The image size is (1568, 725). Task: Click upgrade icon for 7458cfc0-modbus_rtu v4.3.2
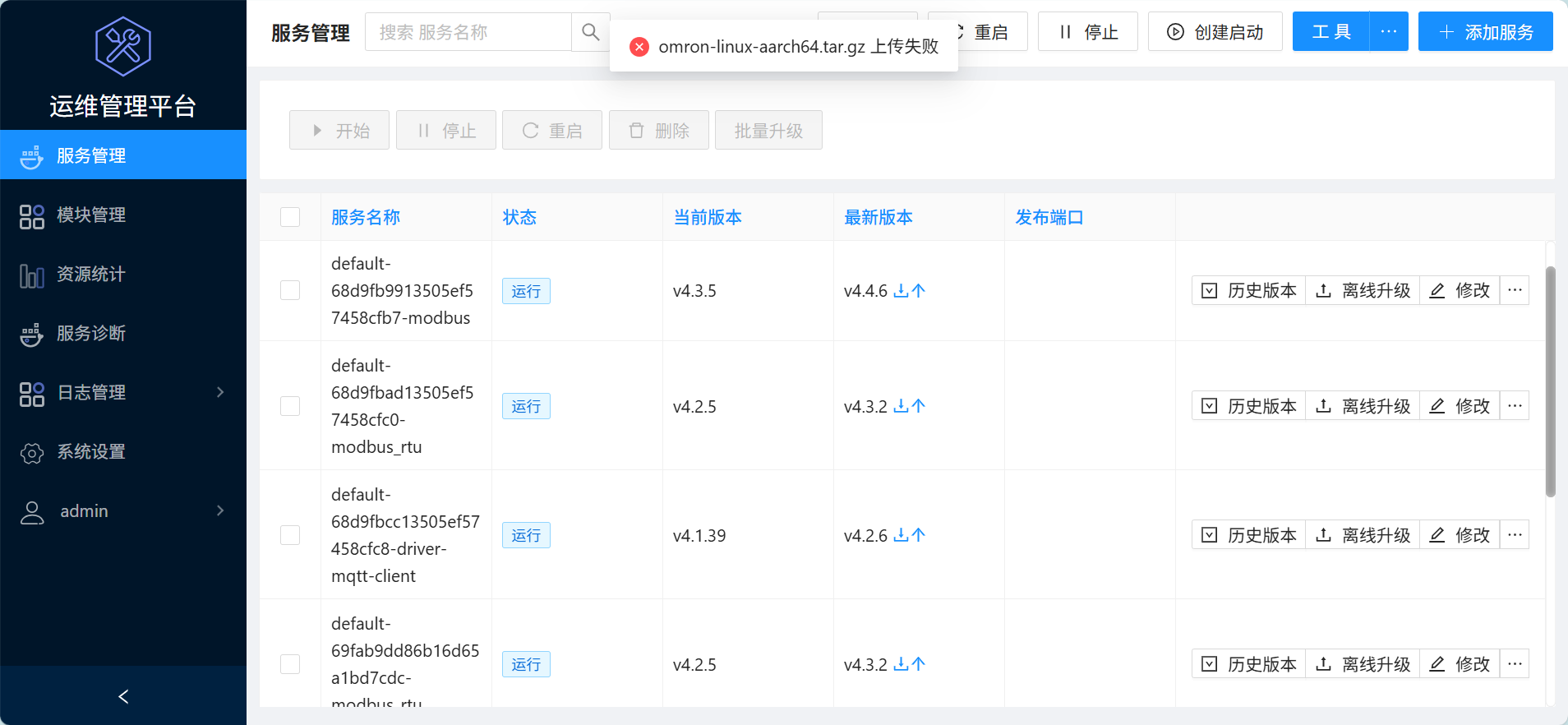909,406
